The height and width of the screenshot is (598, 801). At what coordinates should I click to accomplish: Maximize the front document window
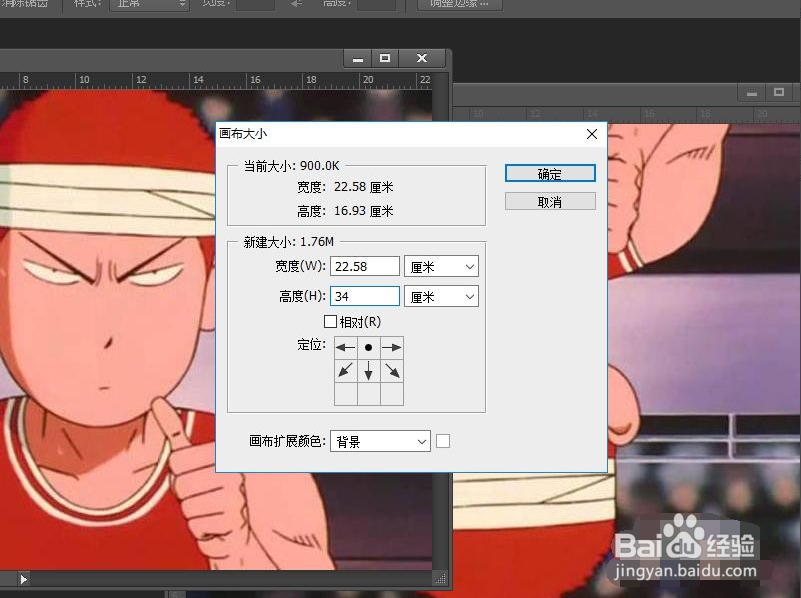pos(385,59)
